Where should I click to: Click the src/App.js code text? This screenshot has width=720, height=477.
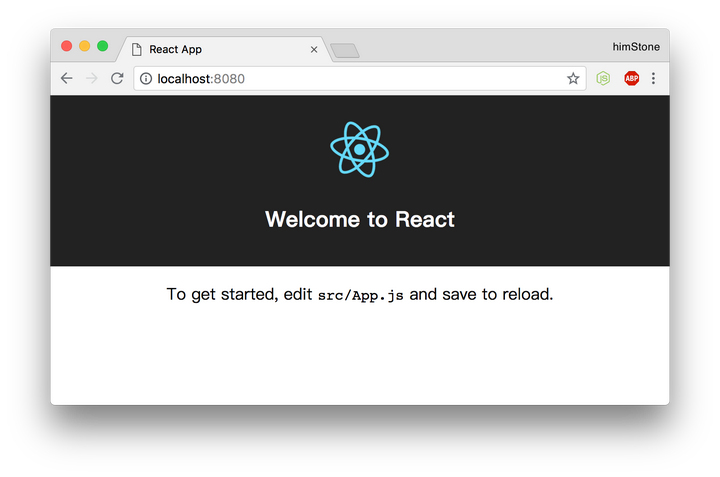pyautogui.click(x=360, y=295)
